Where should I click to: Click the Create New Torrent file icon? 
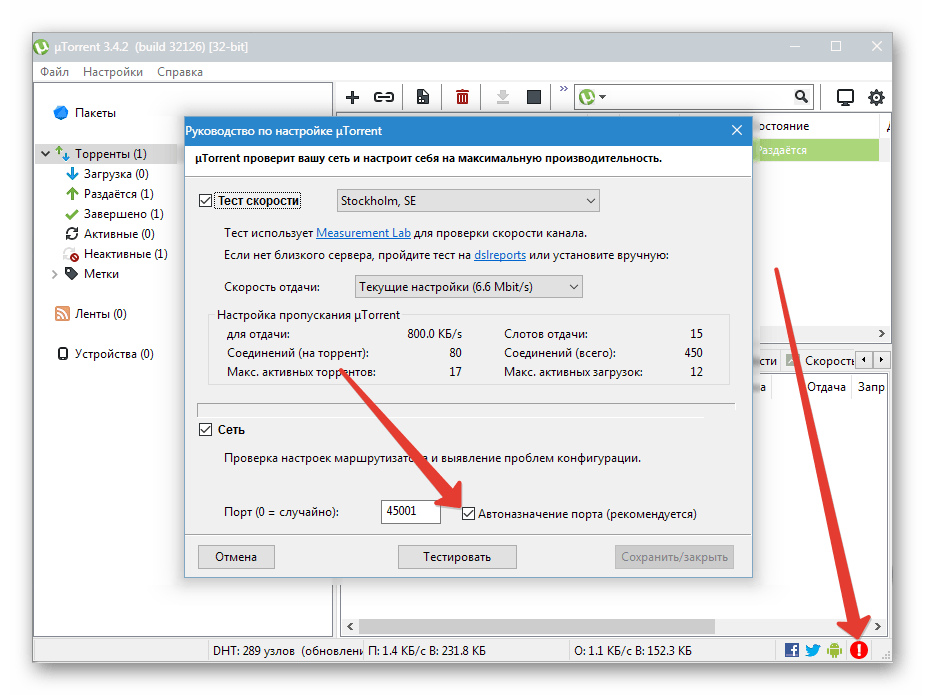coord(423,97)
